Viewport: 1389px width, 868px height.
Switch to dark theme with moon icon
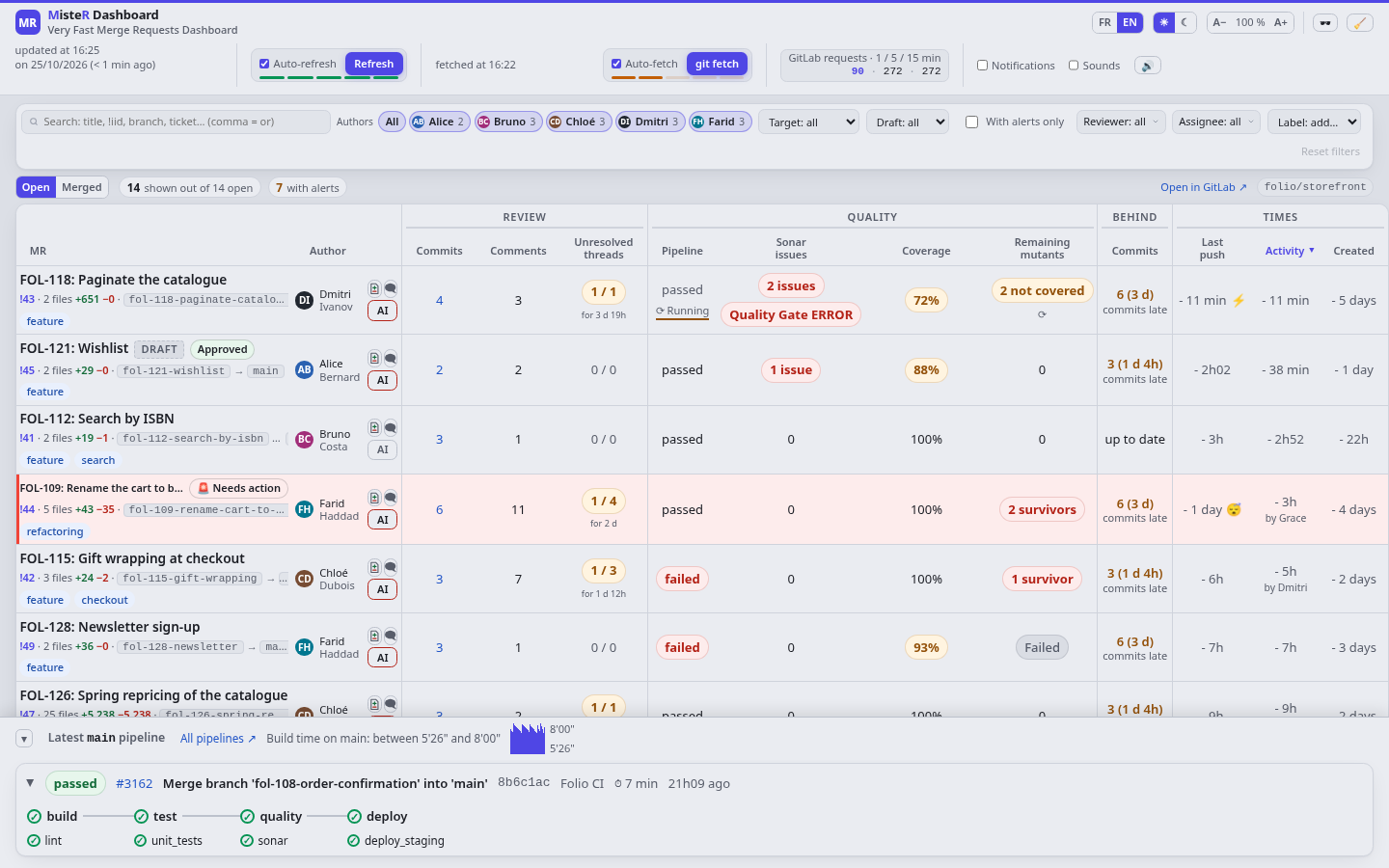click(x=1185, y=22)
